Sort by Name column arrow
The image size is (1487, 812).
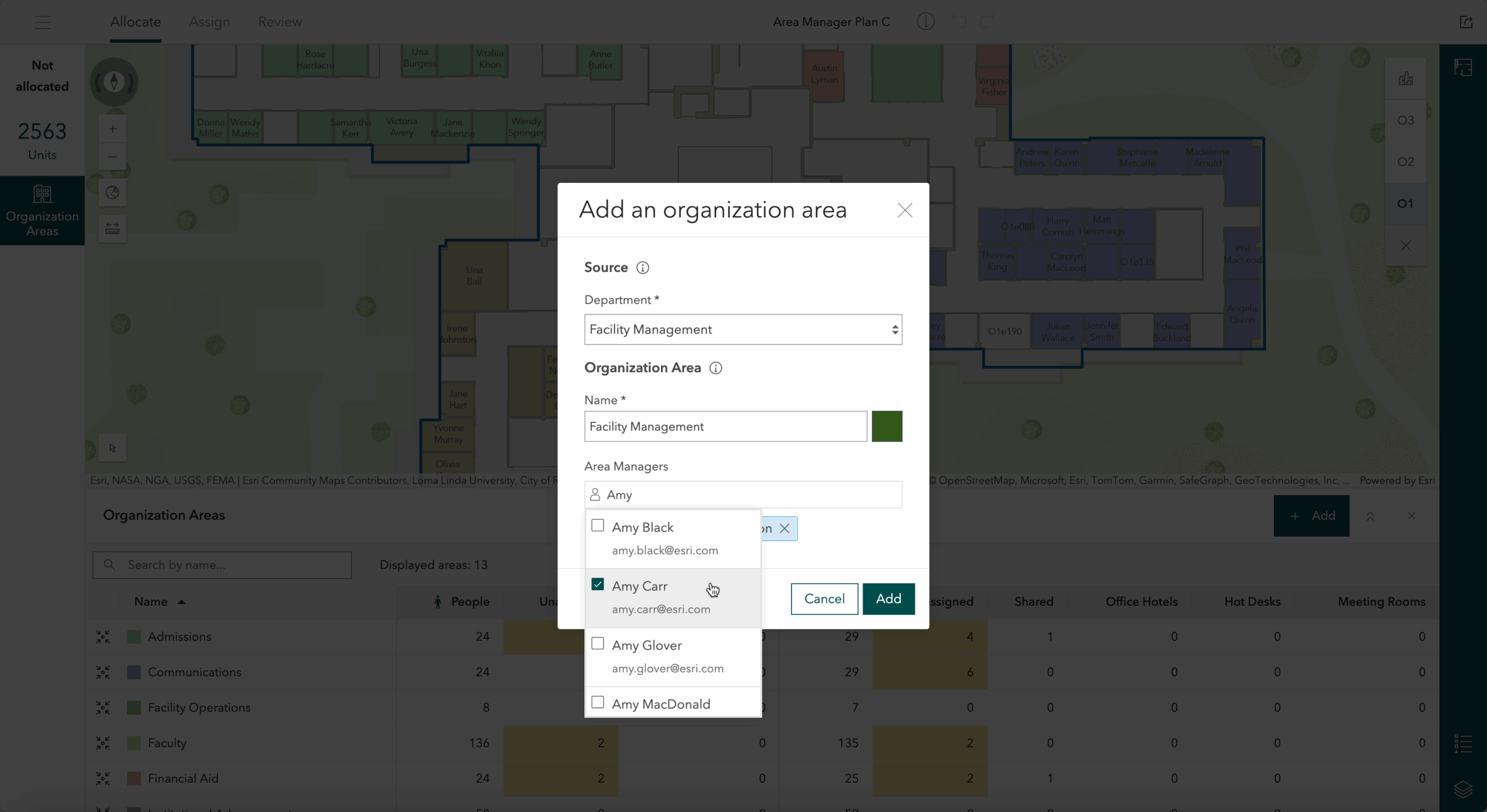pos(181,602)
